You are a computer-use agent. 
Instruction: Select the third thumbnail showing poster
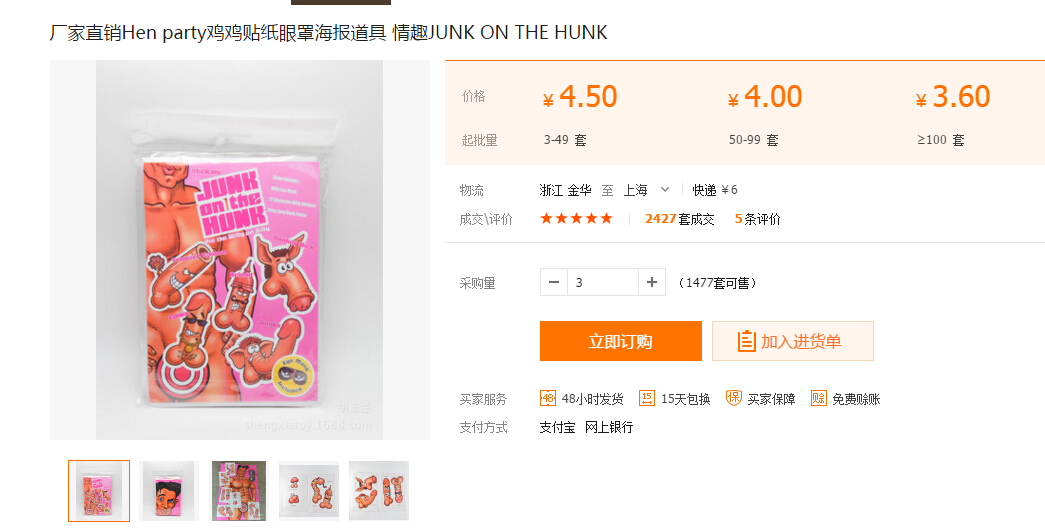point(239,490)
